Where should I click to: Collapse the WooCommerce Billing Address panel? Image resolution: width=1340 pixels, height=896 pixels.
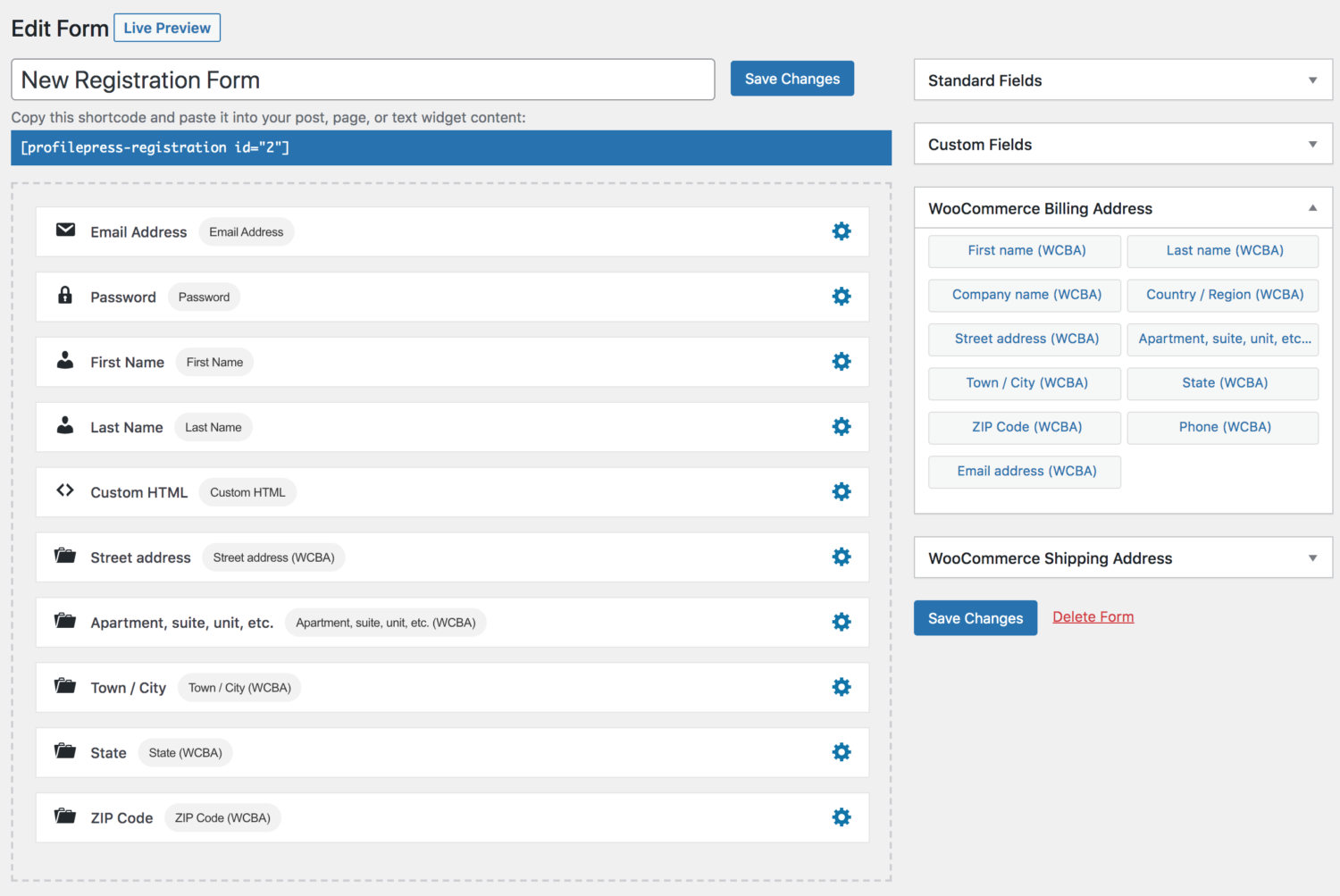pyautogui.click(x=1123, y=208)
